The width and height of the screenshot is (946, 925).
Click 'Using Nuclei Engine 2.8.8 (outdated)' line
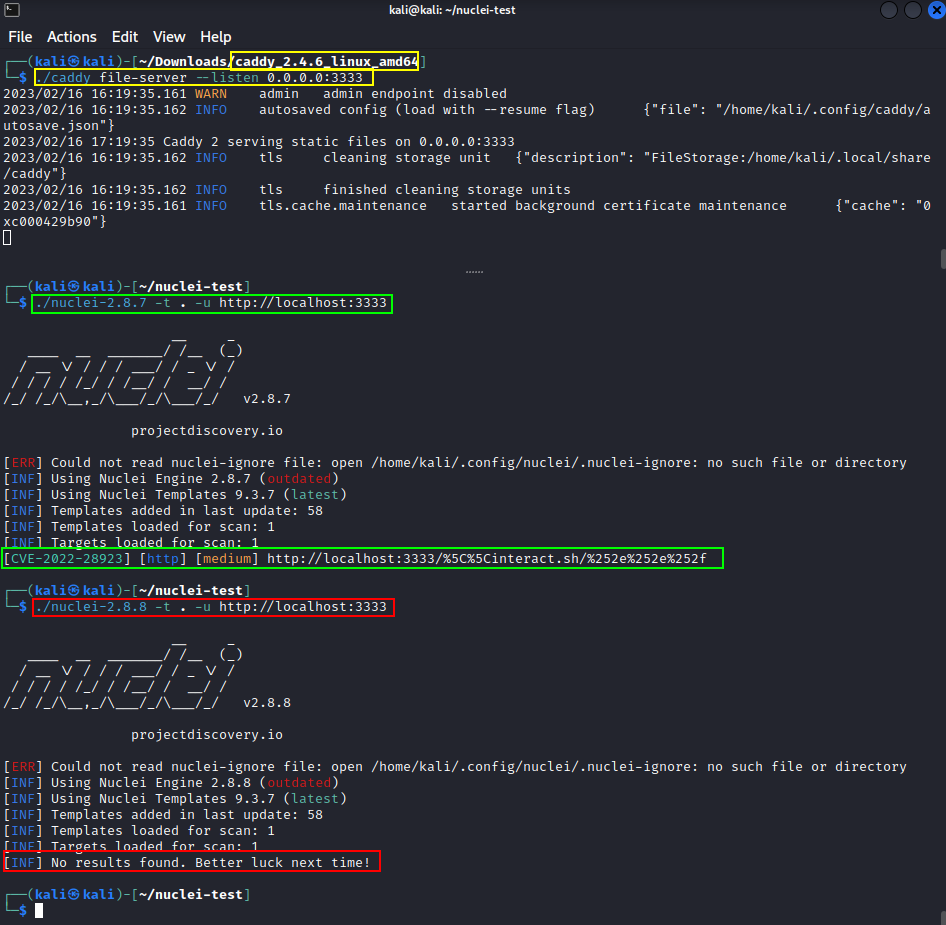point(171,783)
